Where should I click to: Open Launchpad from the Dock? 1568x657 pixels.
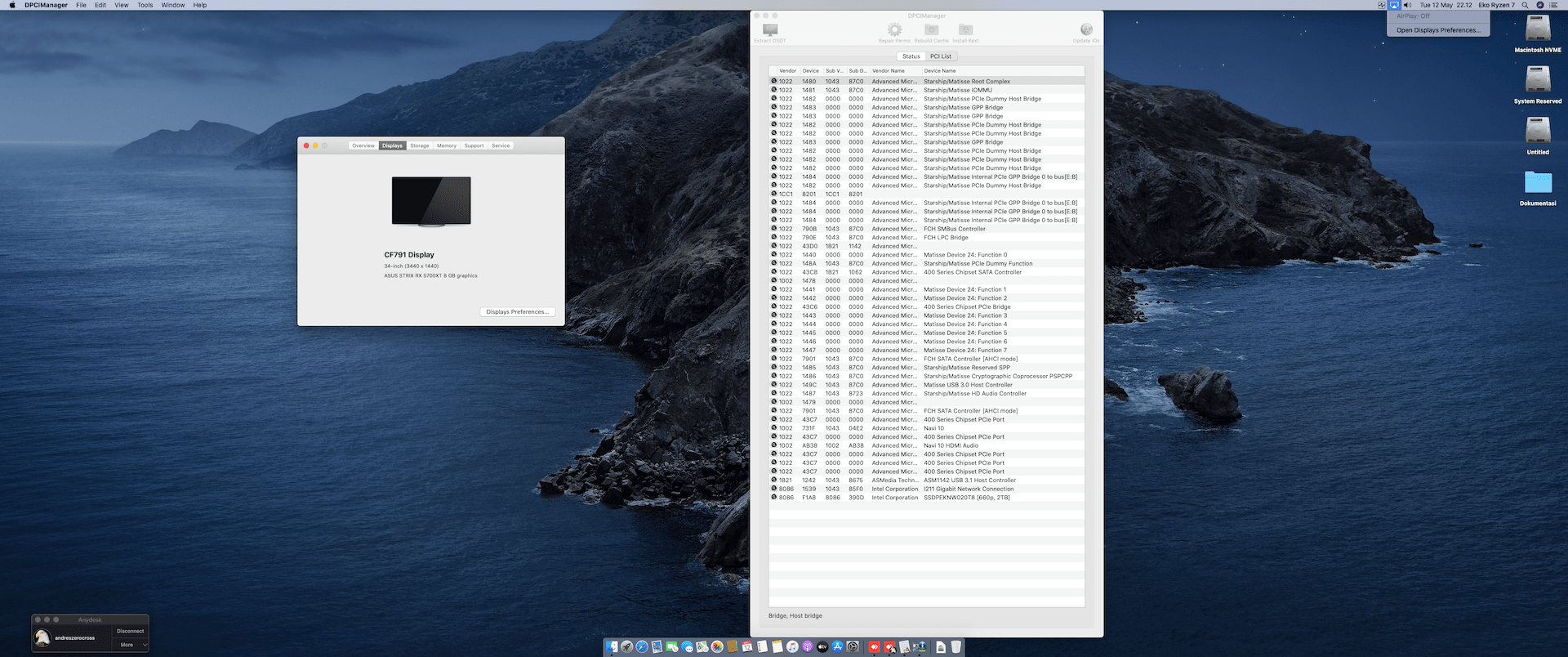(x=627, y=646)
